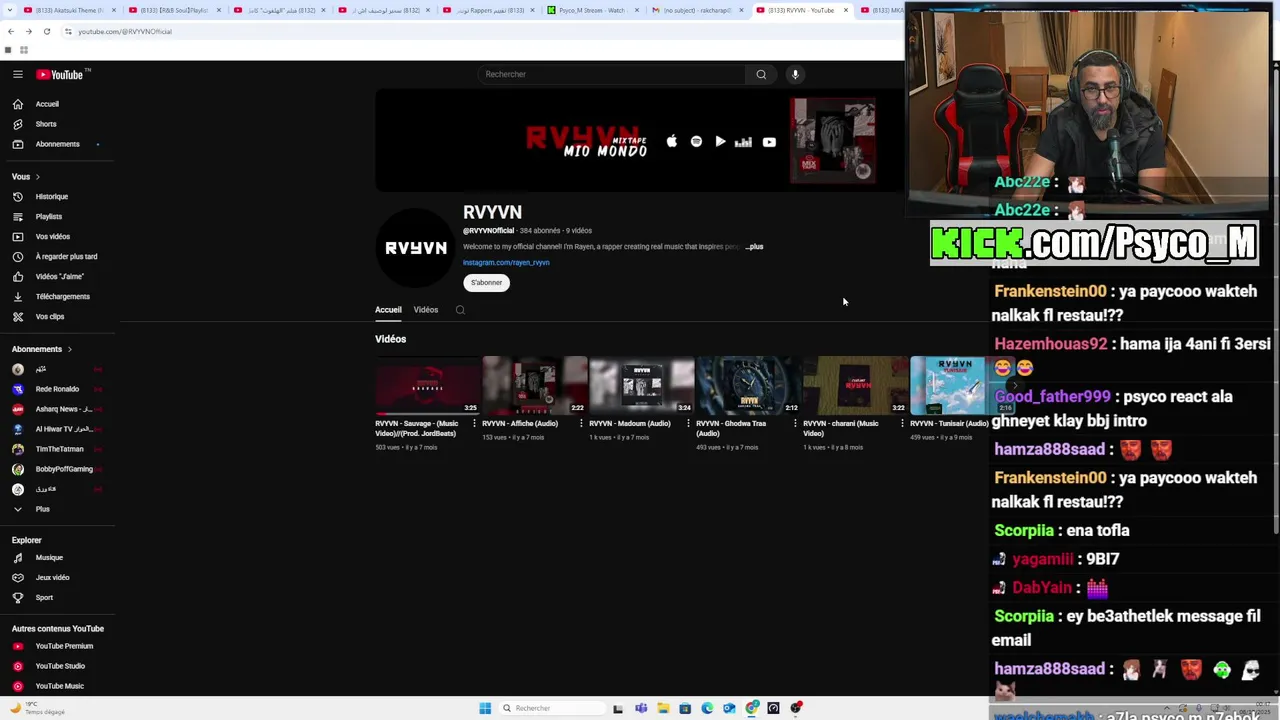Open the weather widget on taskbar

click(x=38, y=708)
